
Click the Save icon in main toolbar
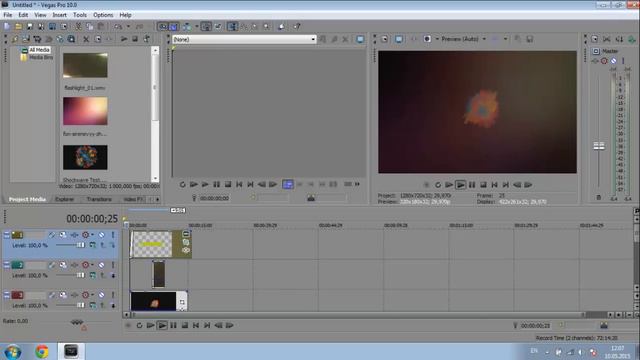(29, 27)
